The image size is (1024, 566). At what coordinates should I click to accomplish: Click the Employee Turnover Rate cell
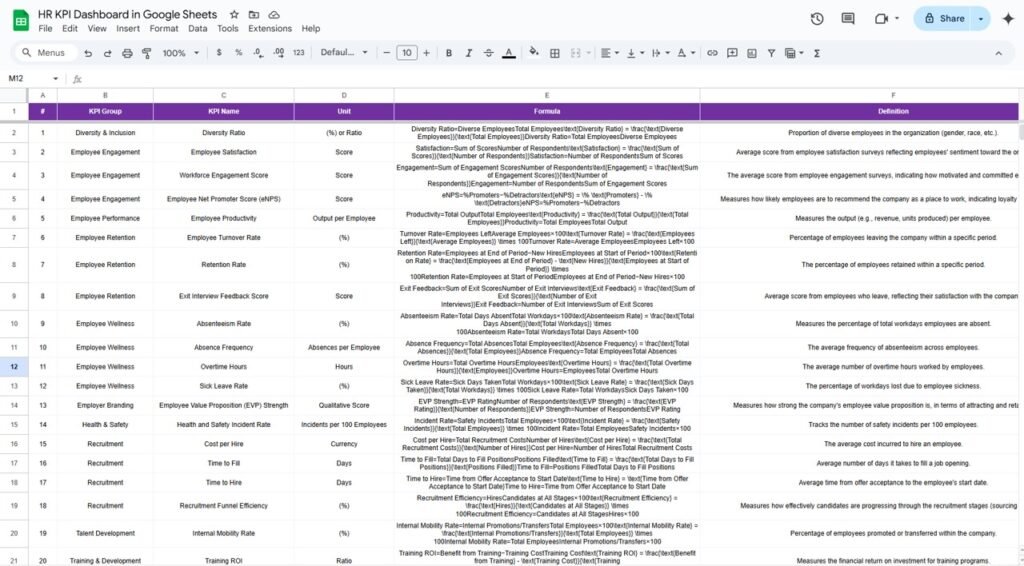point(223,238)
